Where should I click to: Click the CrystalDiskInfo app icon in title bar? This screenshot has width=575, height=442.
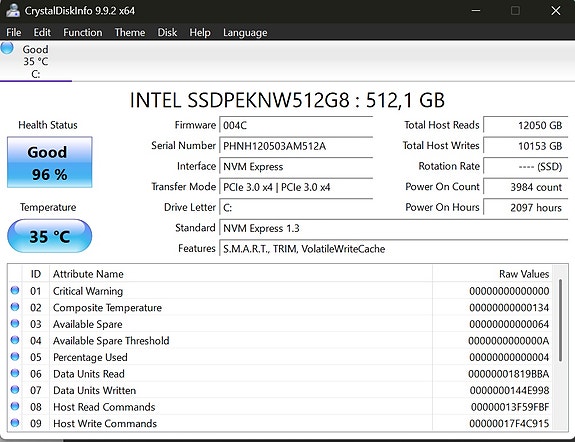click(13, 10)
